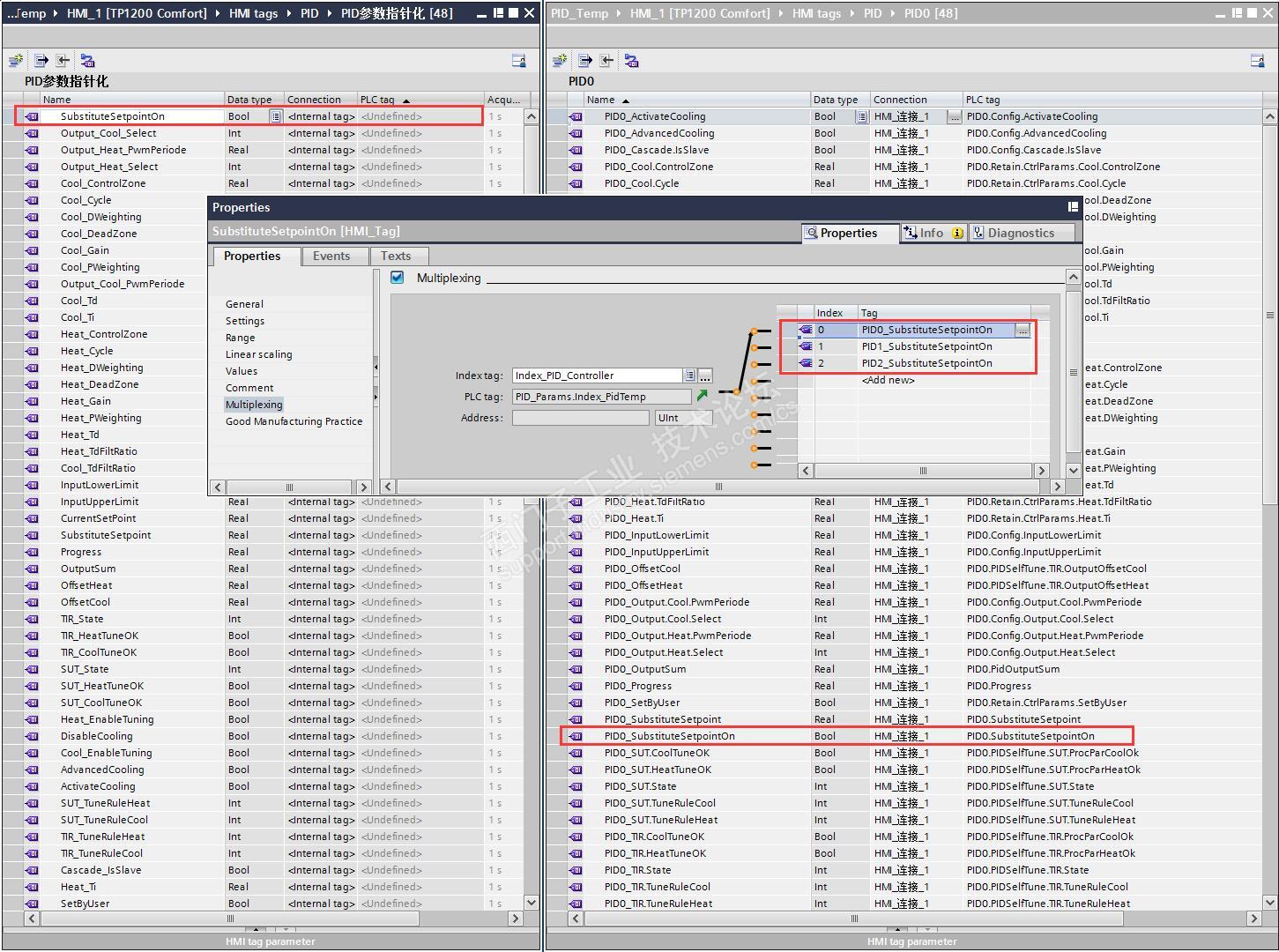Click the synchronize tags icon in right PID0 toolbar
Image resolution: width=1279 pixels, height=952 pixels.
coord(631,61)
